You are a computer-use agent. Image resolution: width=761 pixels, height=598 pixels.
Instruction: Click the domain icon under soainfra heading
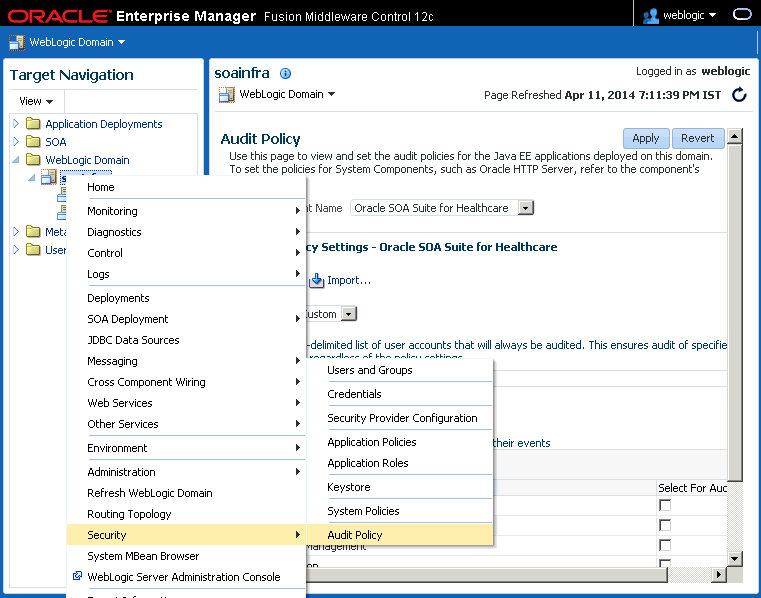[227, 95]
